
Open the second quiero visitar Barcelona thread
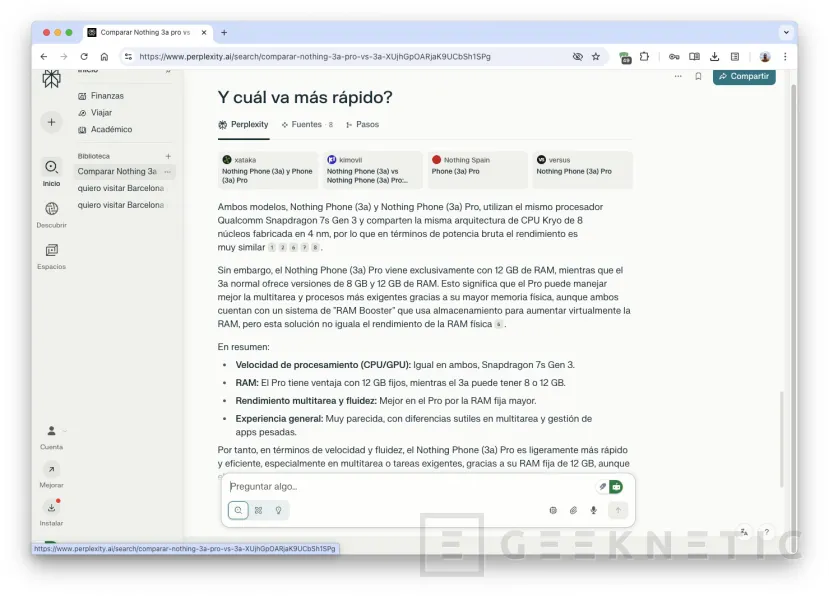point(121,205)
